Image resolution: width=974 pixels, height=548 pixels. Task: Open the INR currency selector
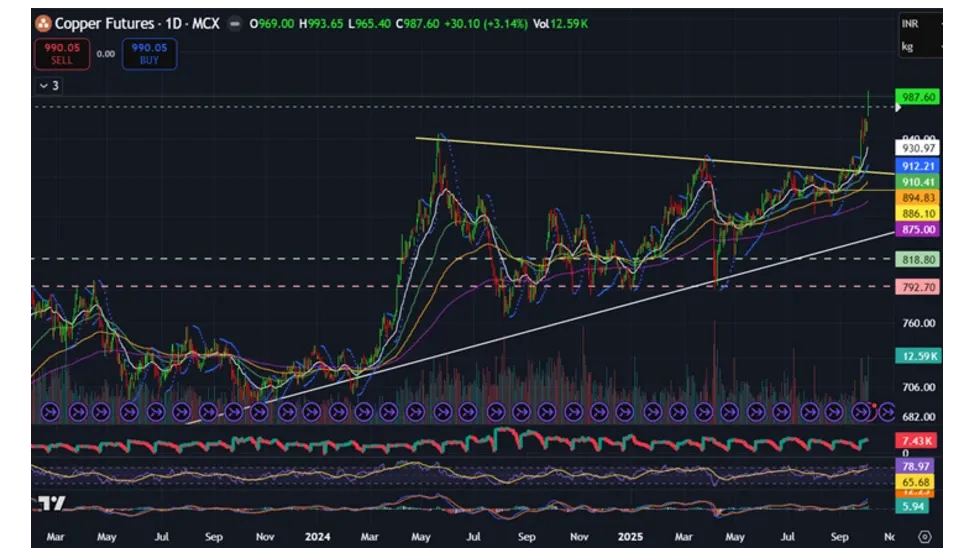click(910, 23)
